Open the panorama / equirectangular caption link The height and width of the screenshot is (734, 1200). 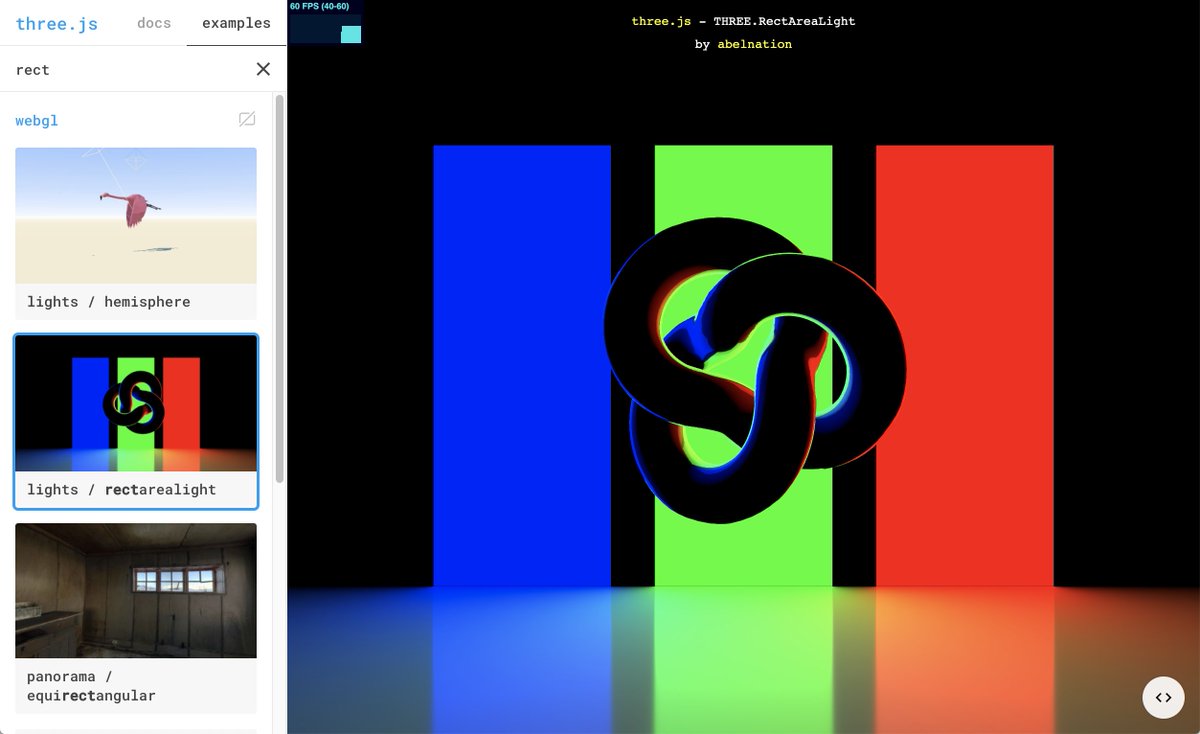(90, 684)
